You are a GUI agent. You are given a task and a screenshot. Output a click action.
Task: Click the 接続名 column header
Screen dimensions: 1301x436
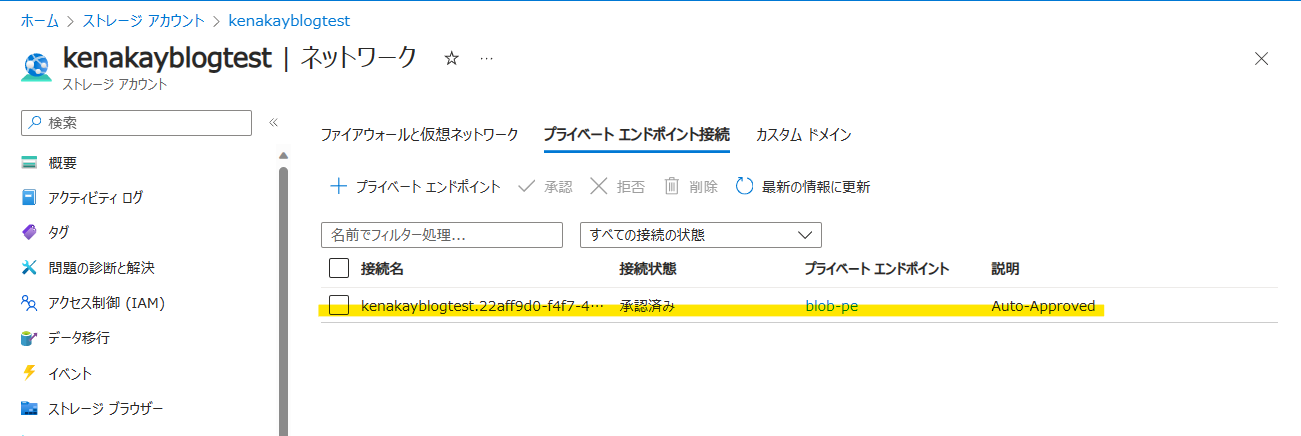point(382,268)
